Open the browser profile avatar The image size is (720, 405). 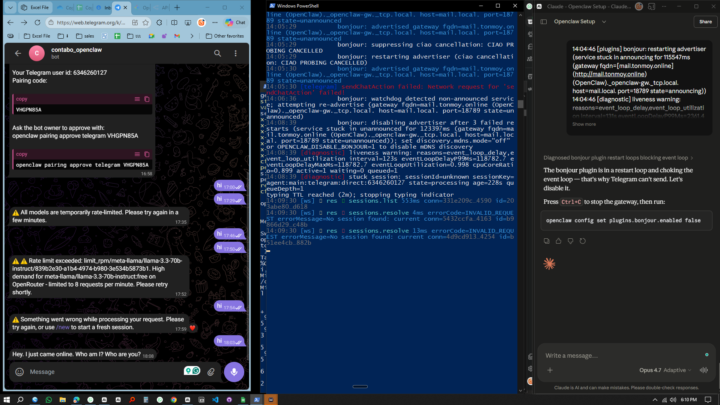(201, 22)
